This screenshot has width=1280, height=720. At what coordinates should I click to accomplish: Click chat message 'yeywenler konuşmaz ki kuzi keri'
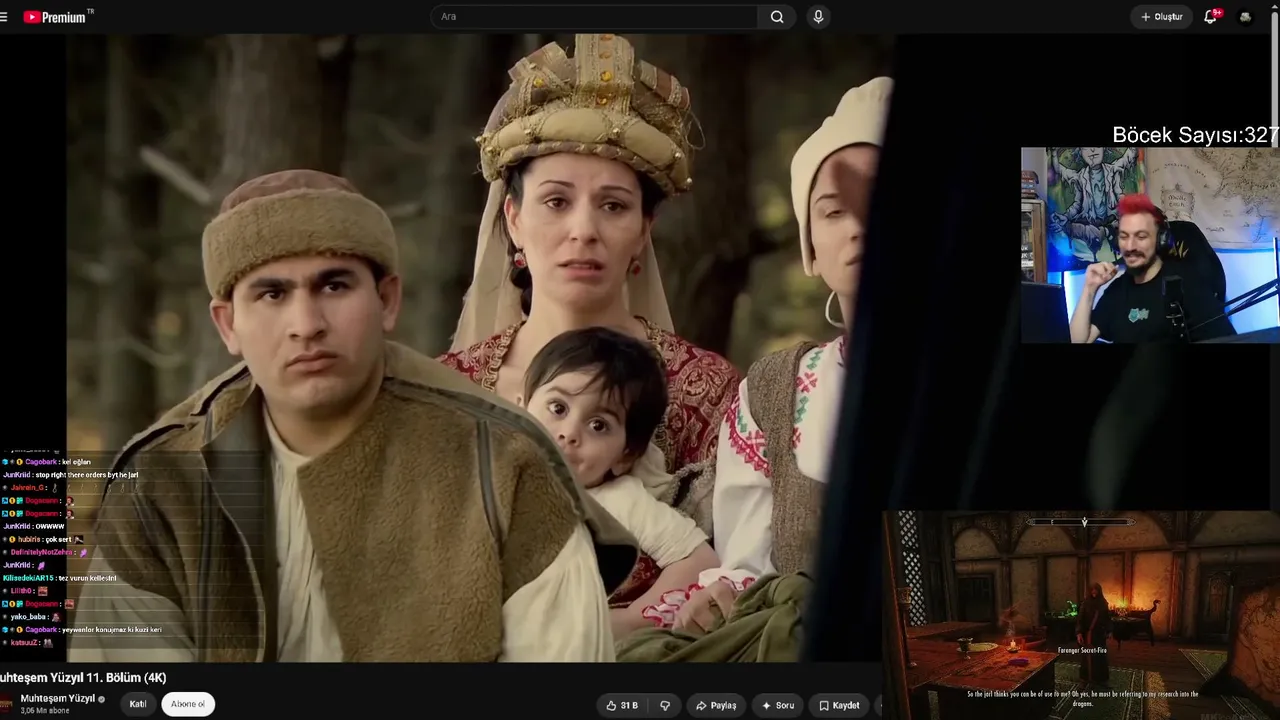point(112,630)
